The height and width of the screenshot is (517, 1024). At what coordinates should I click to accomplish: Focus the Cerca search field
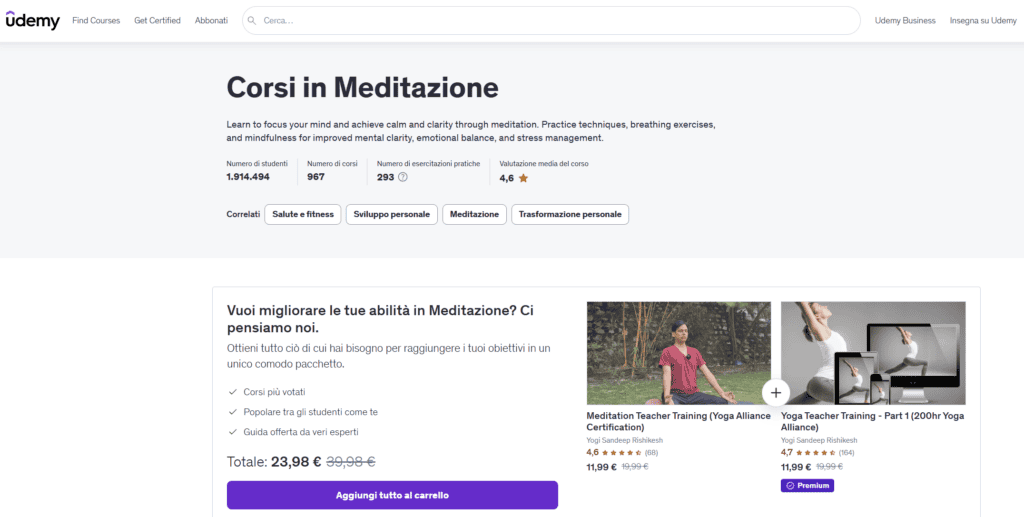pos(551,21)
